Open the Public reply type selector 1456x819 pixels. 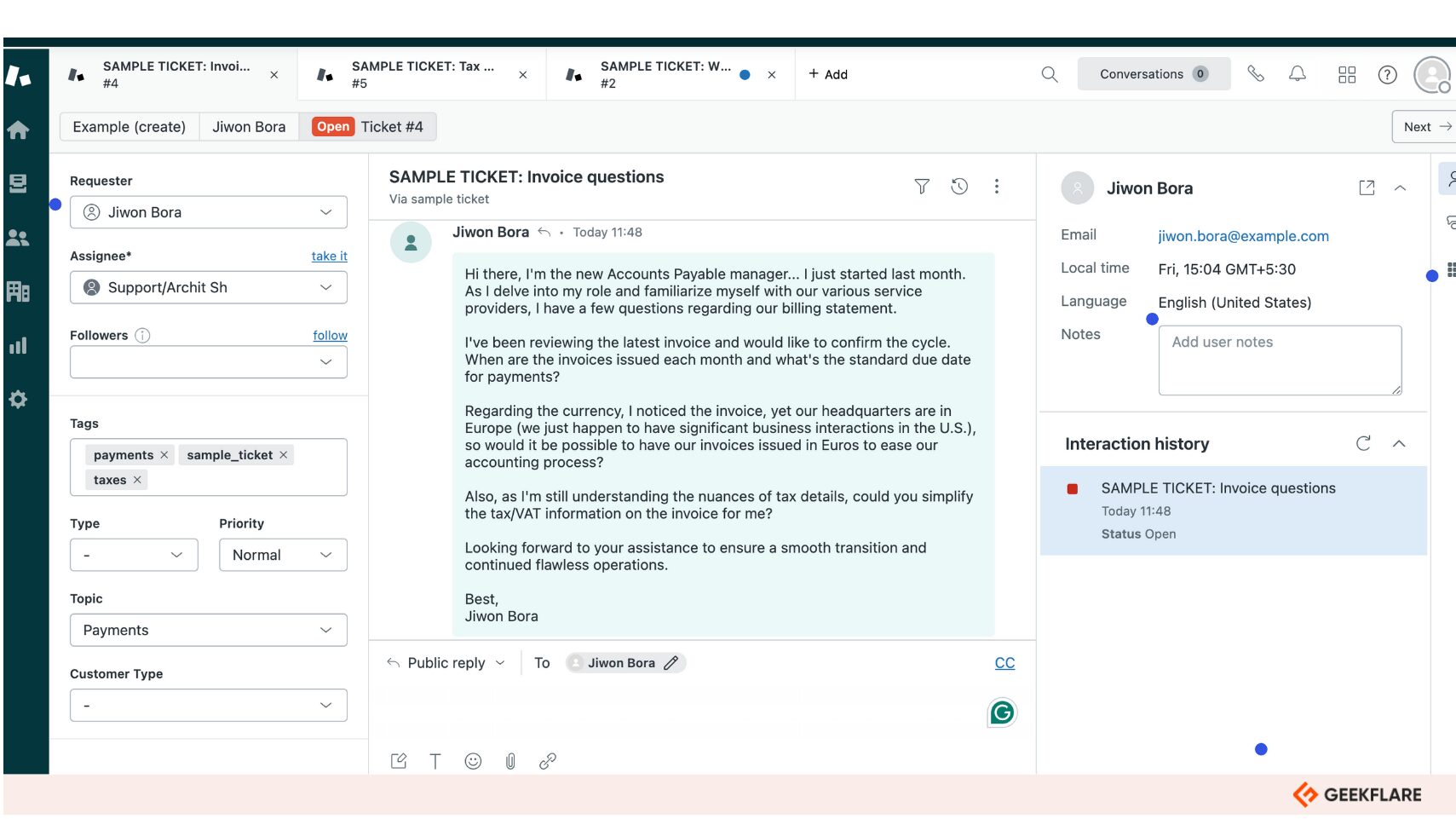click(x=446, y=663)
